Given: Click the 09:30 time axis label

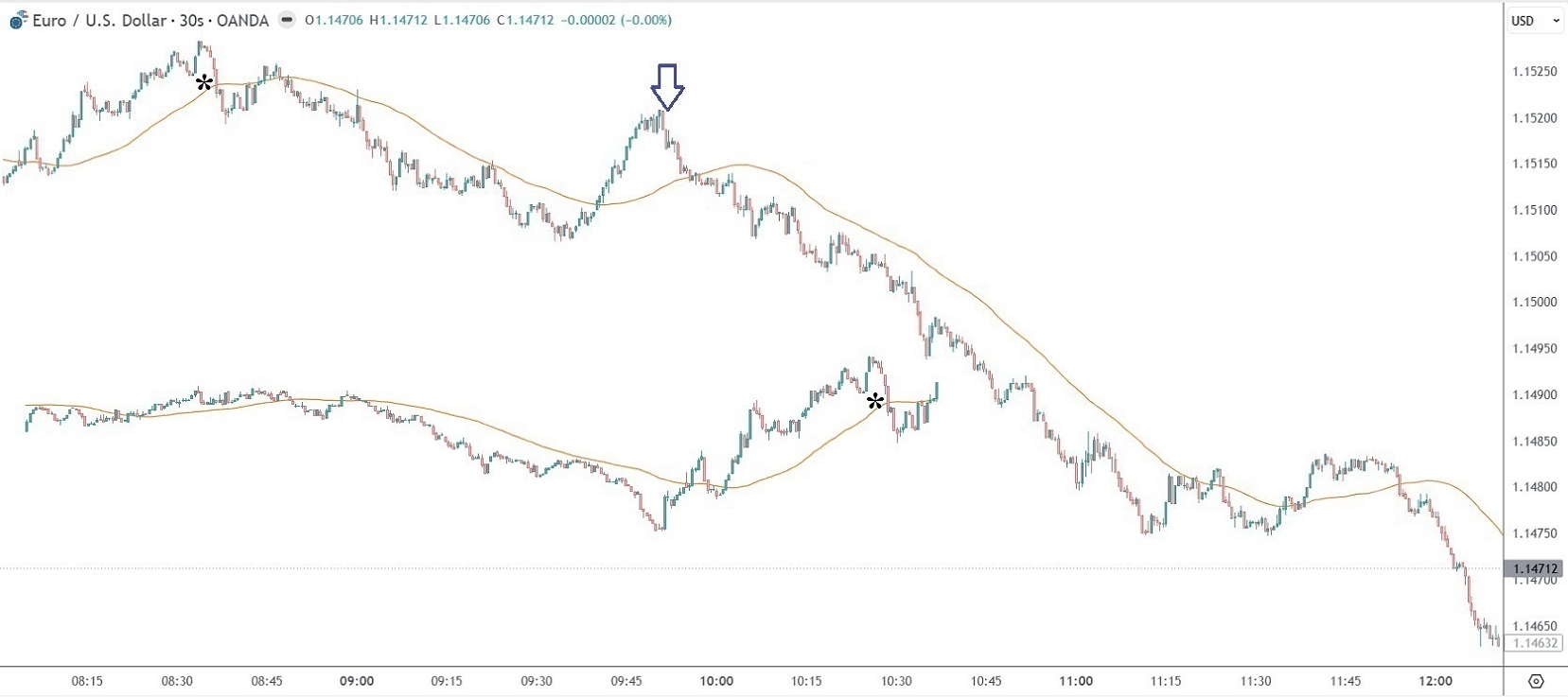Looking at the screenshot, I should tap(537, 681).
